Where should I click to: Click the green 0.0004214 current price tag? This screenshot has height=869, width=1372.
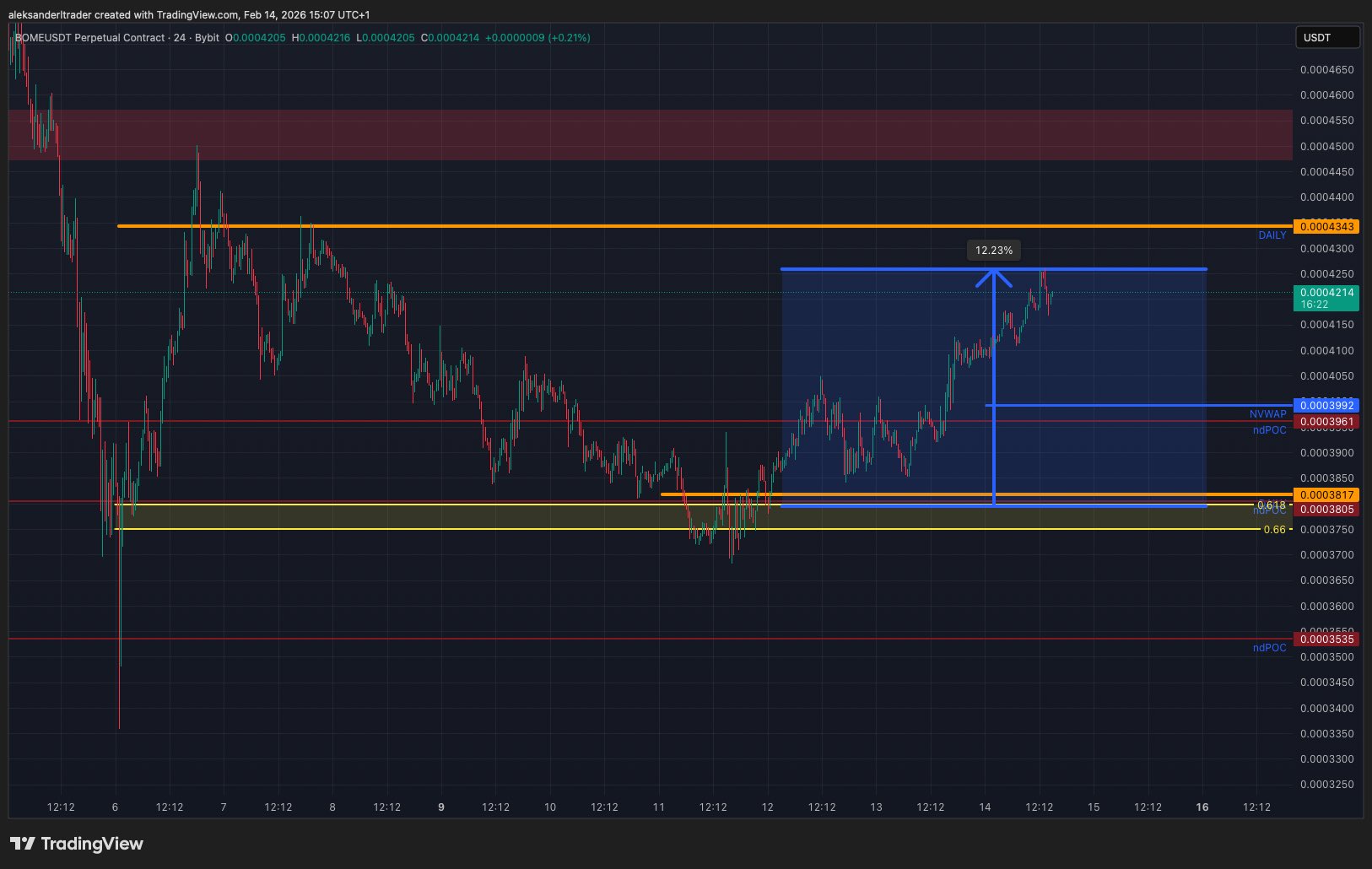pyautogui.click(x=1326, y=298)
